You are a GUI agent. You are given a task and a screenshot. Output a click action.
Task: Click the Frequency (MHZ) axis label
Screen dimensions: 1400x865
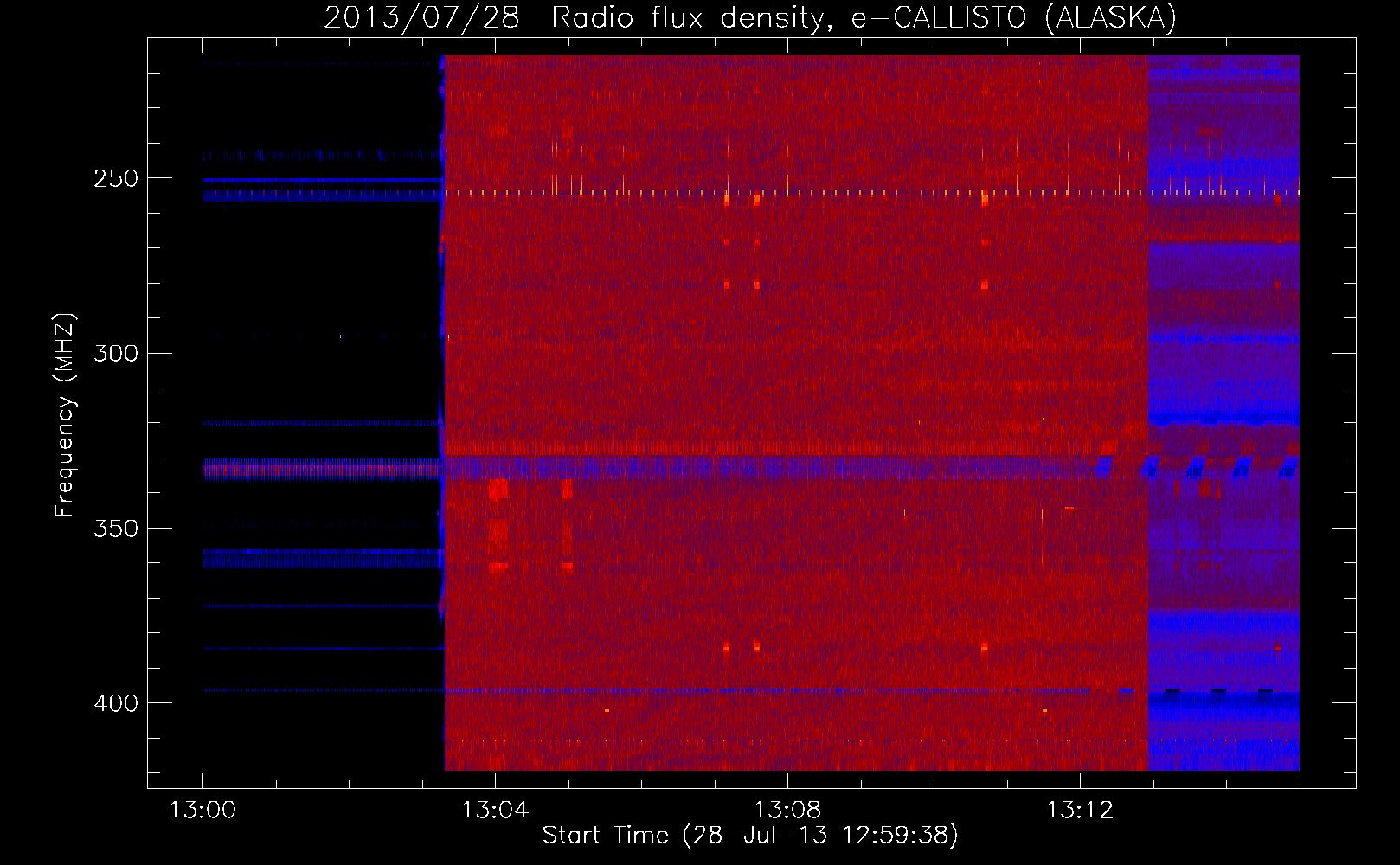click(x=65, y=414)
